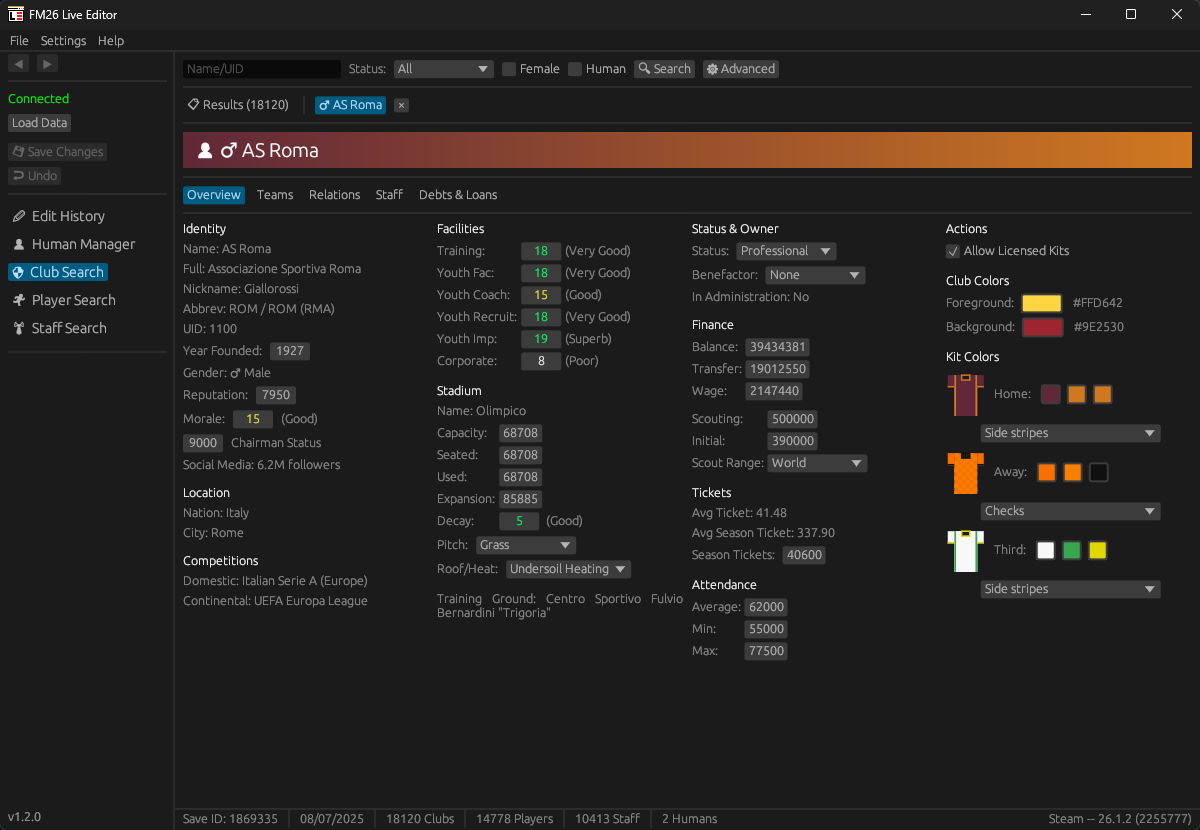This screenshot has height=830, width=1200.
Task: Open the Status filter dropdown
Action: [443, 69]
